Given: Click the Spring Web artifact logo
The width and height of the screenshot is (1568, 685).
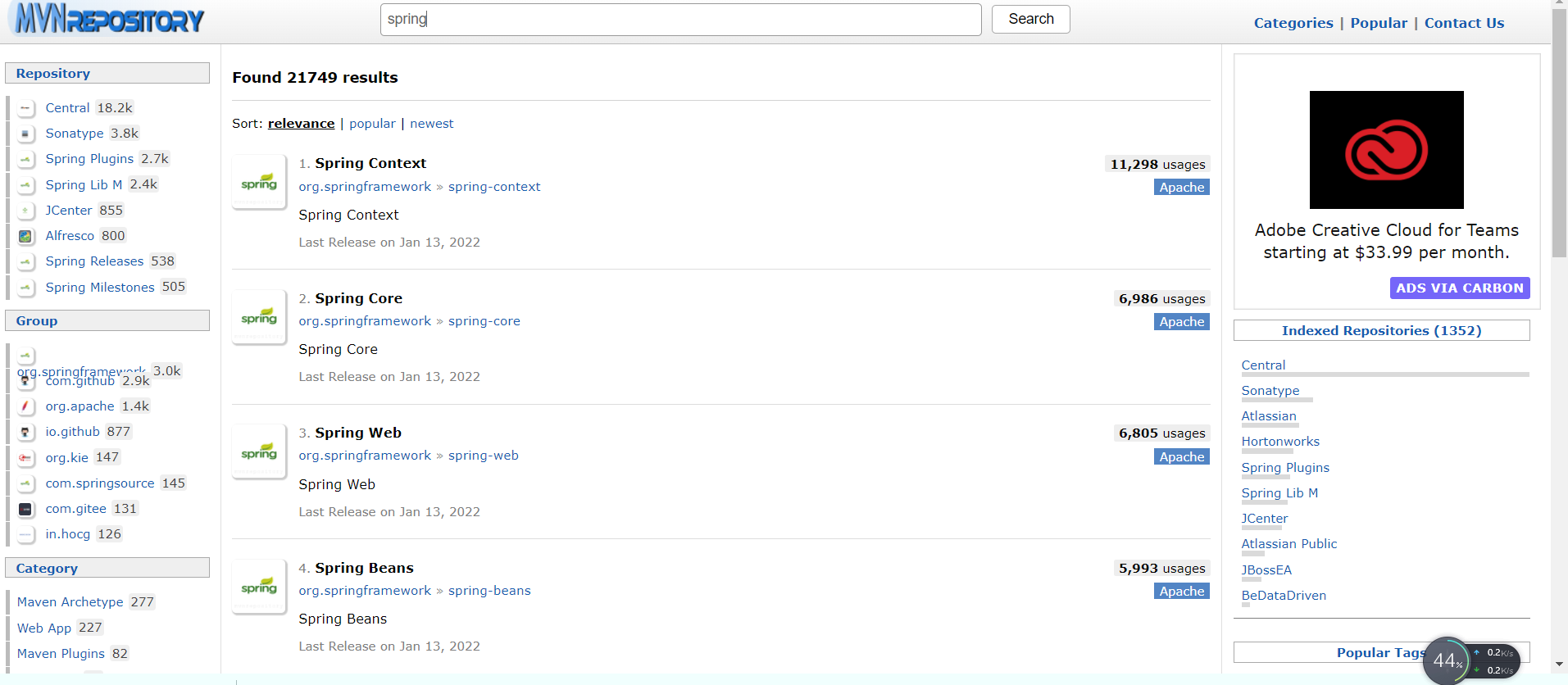Looking at the screenshot, I should [259, 452].
